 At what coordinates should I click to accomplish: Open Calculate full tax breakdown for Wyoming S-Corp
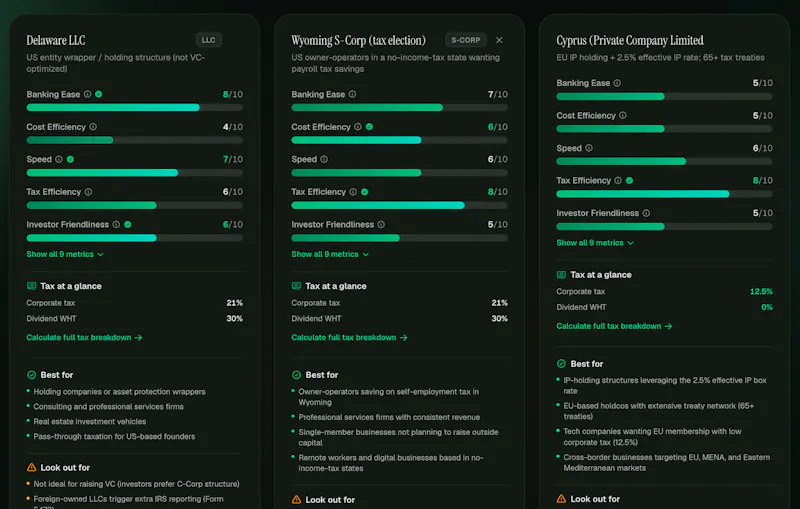tap(349, 338)
